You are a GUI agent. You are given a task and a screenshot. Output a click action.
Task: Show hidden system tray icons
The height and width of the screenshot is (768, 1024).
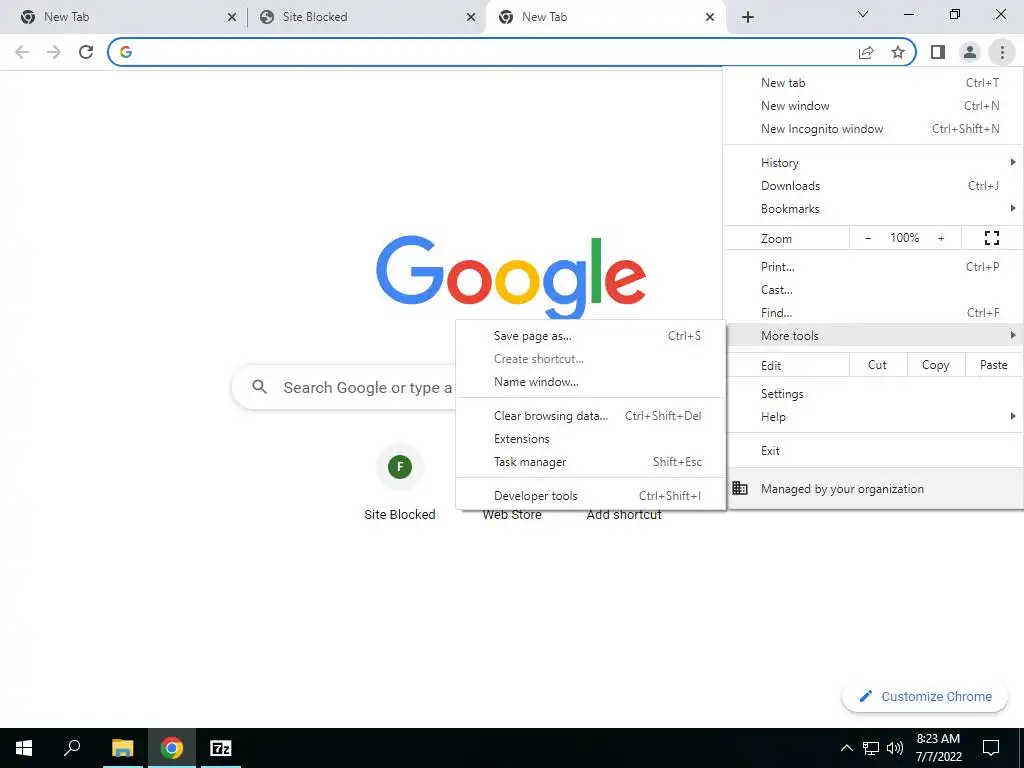(x=846, y=748)
